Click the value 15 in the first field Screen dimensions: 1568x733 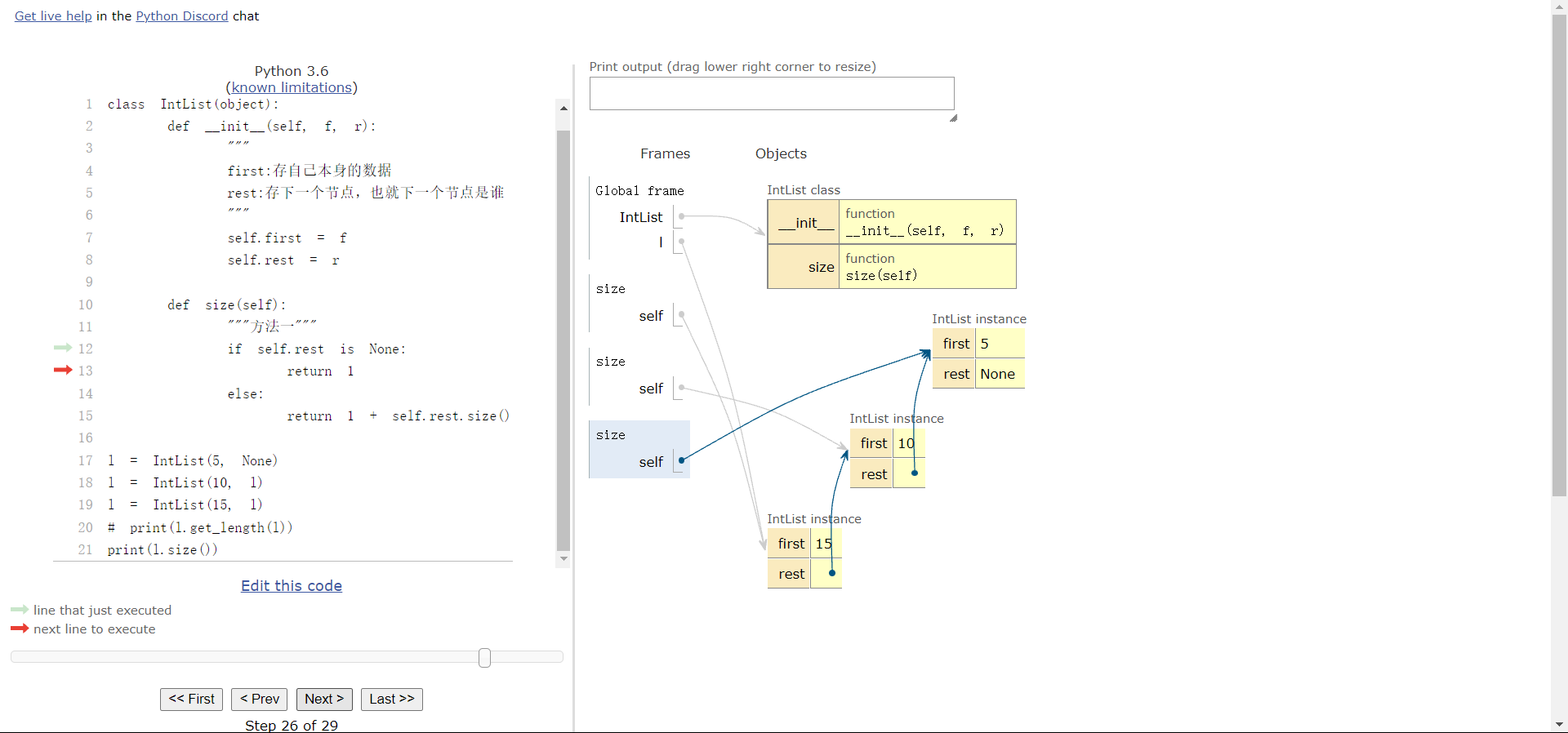(824, 544)
